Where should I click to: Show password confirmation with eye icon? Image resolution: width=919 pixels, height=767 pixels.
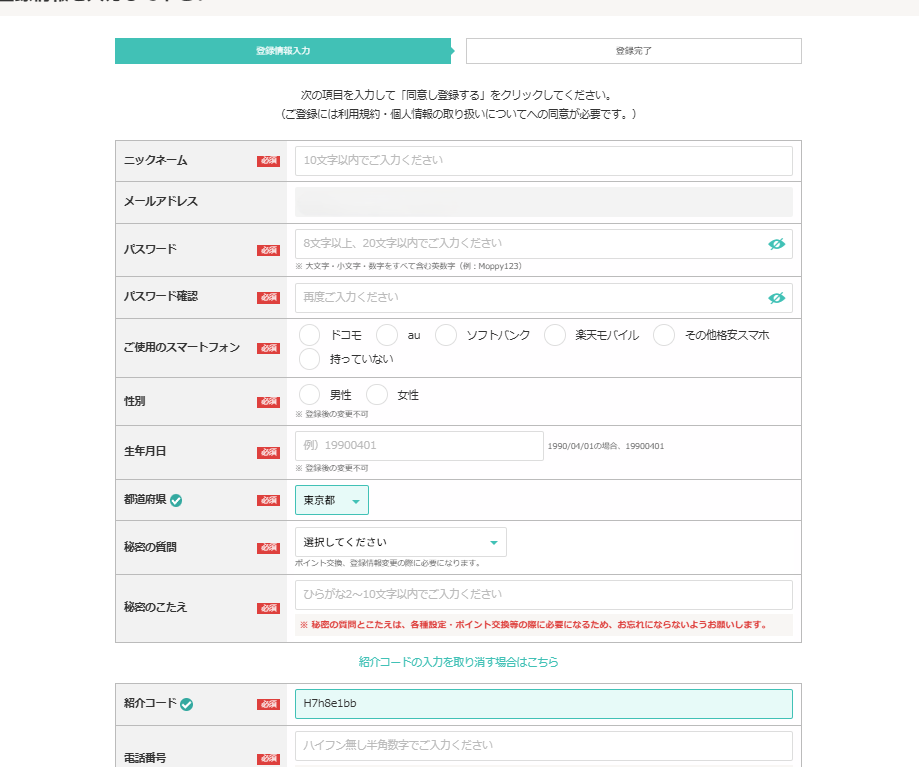pyautogui.click(x=776, y=298)
